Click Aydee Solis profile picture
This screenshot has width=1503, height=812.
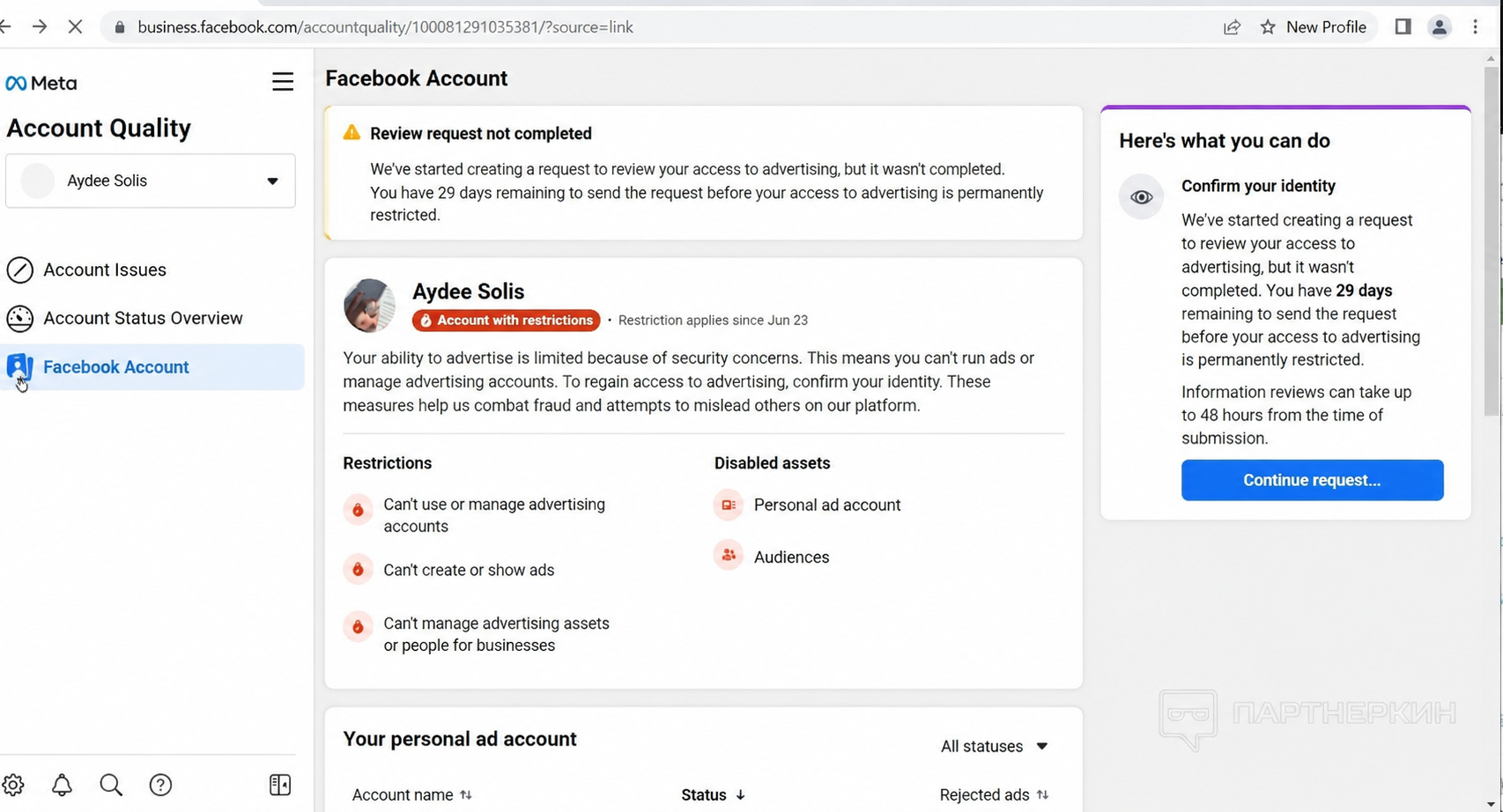tap(369, 306)
